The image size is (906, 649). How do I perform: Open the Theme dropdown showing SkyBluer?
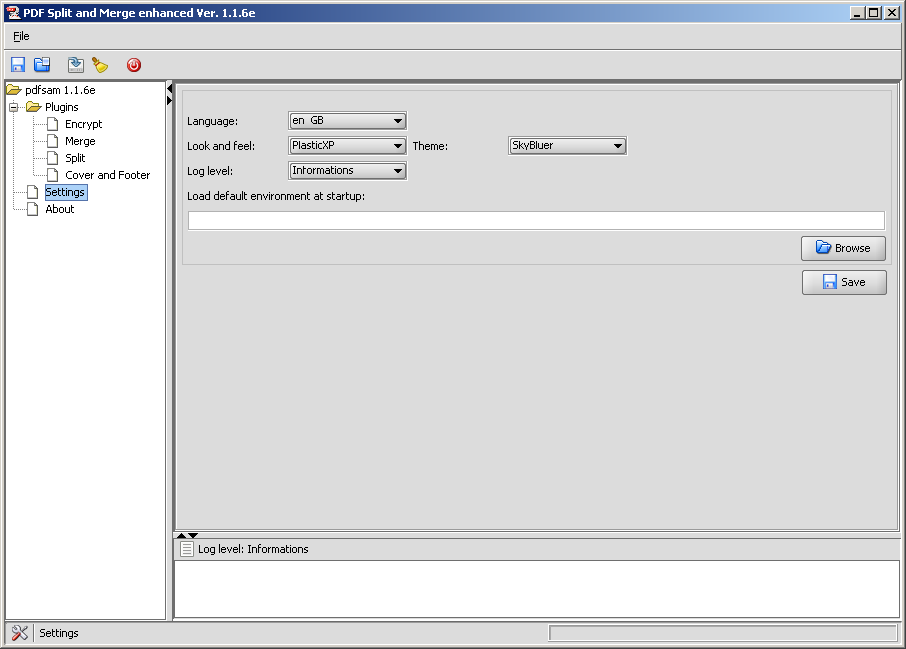click(x=567, y=146)
